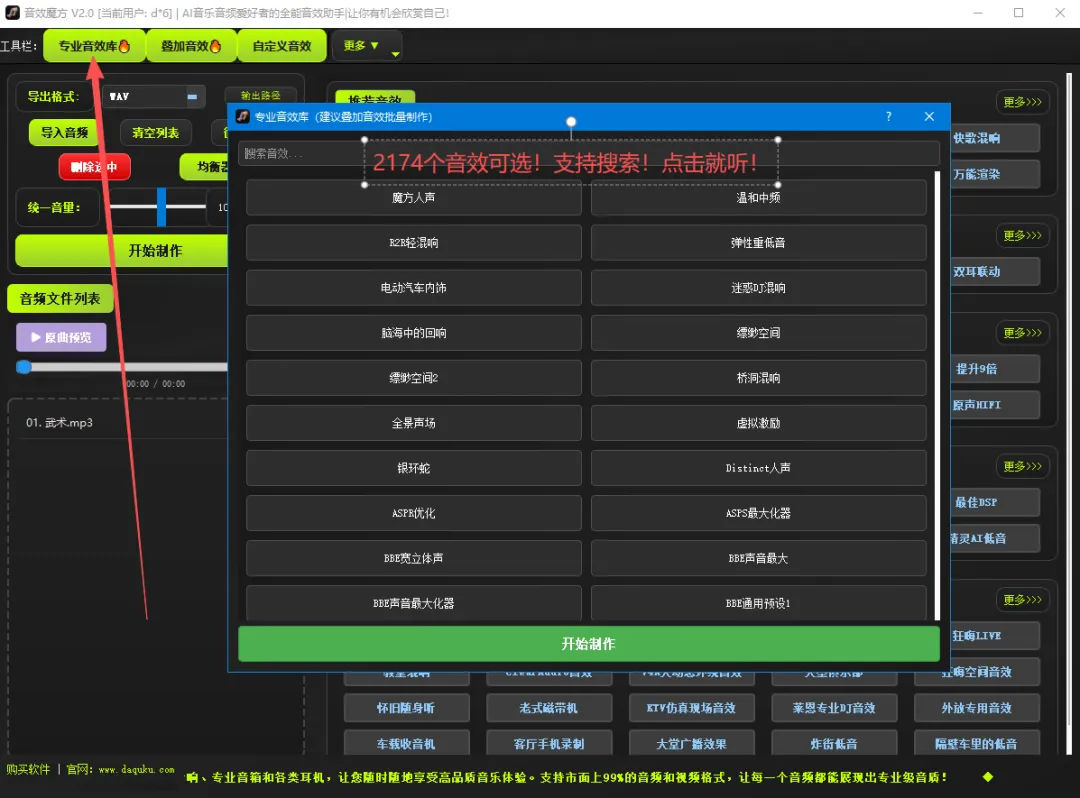Click the 音频文件列表 tab label

coord(60,299)
